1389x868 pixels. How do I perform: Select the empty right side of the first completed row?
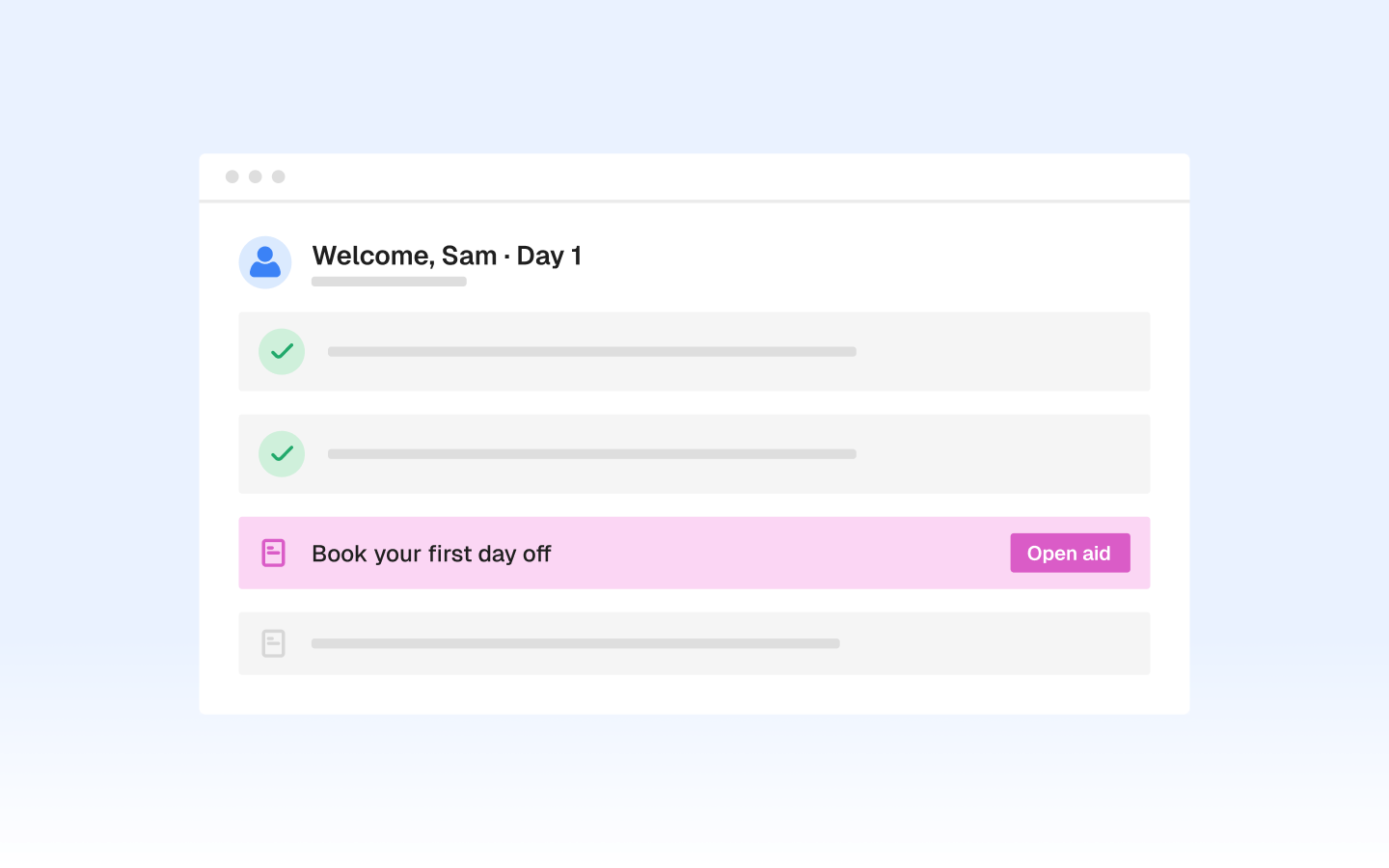(1003, 352)
